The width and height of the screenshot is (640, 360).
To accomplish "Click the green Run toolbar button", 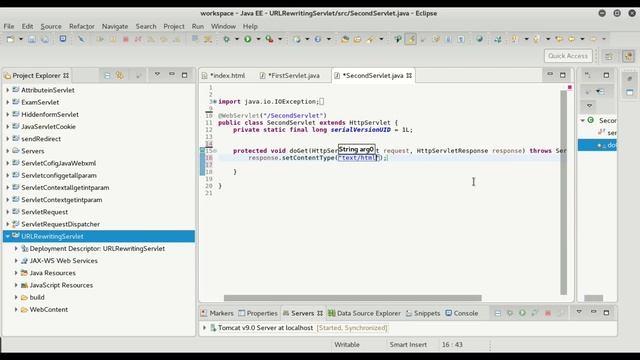I will tap(248, 39).
